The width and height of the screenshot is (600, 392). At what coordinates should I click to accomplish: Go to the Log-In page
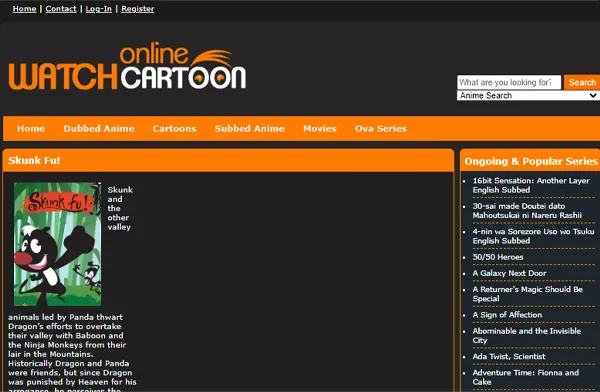[98, 9]
